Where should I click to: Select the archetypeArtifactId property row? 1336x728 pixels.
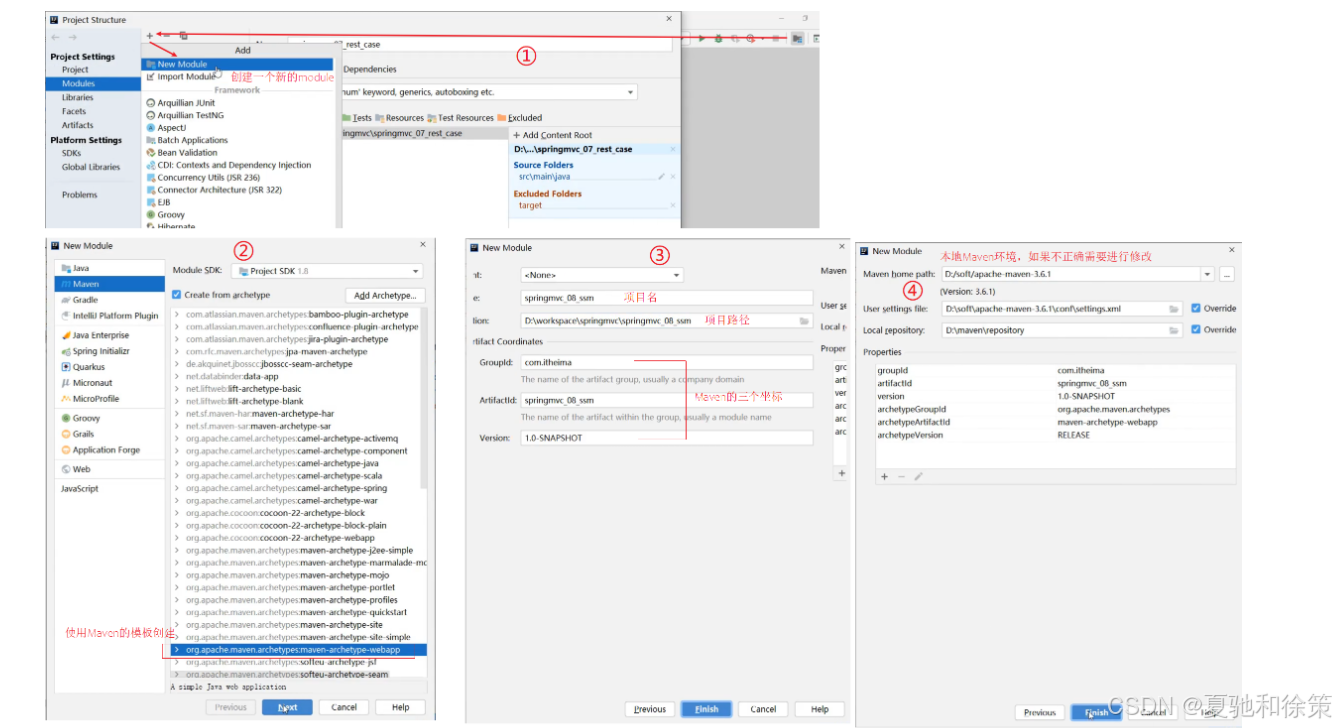pos(1055,422)
